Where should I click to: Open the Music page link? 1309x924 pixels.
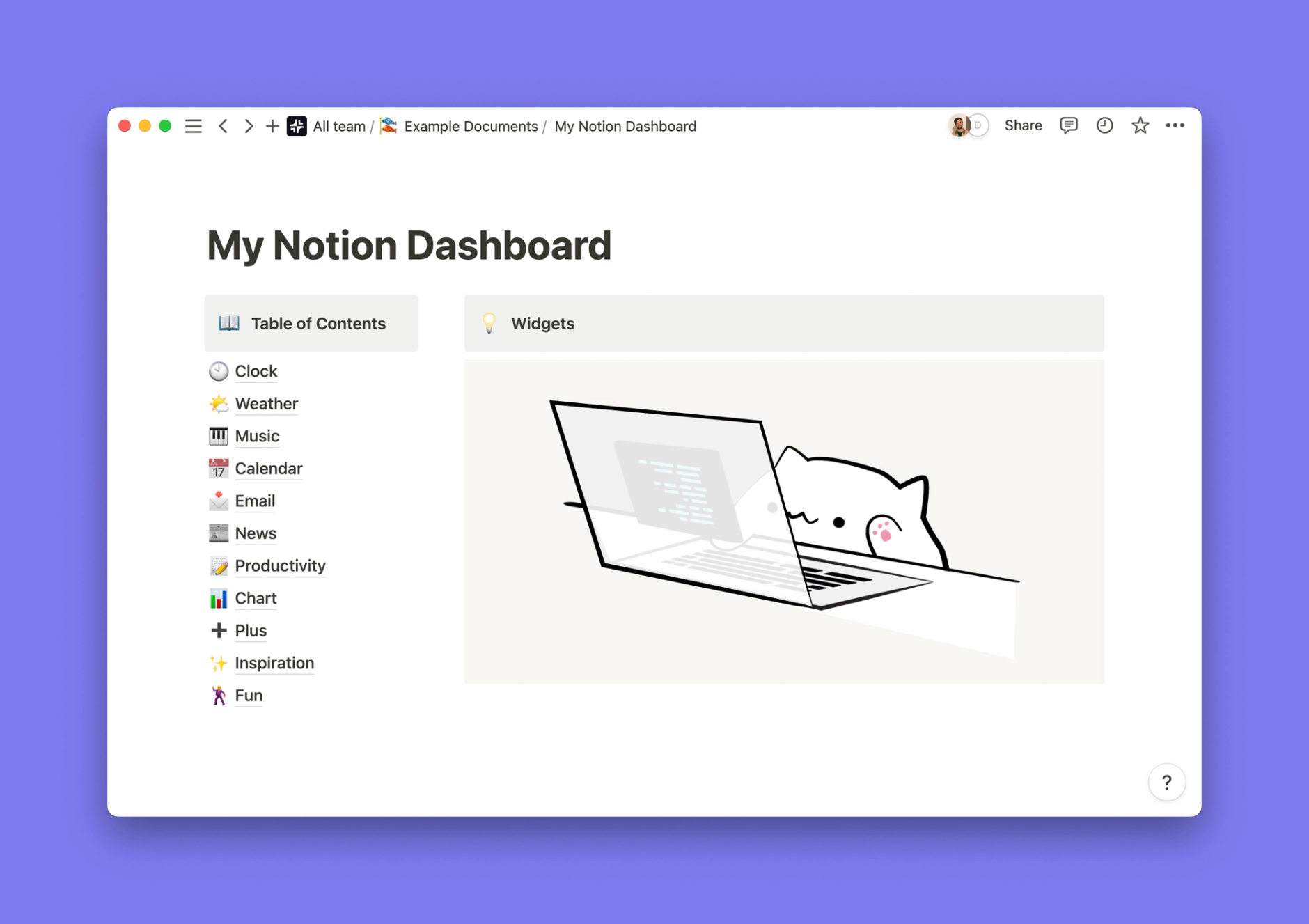point(257,436)
